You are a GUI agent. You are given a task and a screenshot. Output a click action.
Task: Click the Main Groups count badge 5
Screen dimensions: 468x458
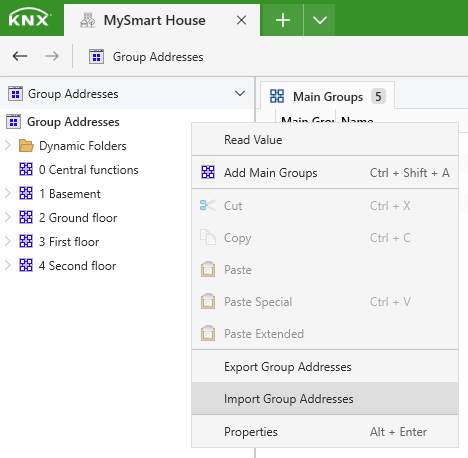[378, 97]
